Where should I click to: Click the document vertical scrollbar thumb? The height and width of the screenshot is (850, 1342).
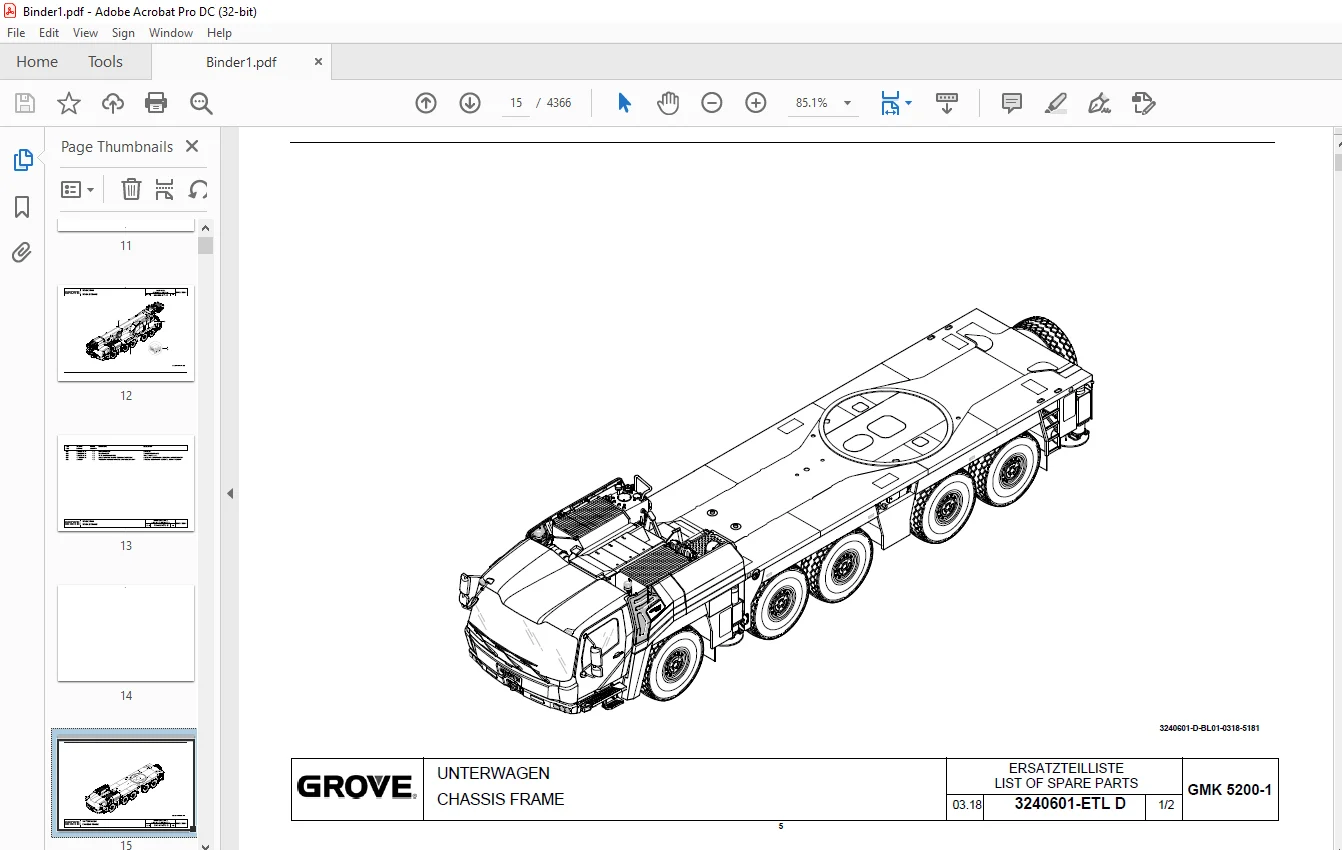pyautogui.click(x=1337, y=162)
